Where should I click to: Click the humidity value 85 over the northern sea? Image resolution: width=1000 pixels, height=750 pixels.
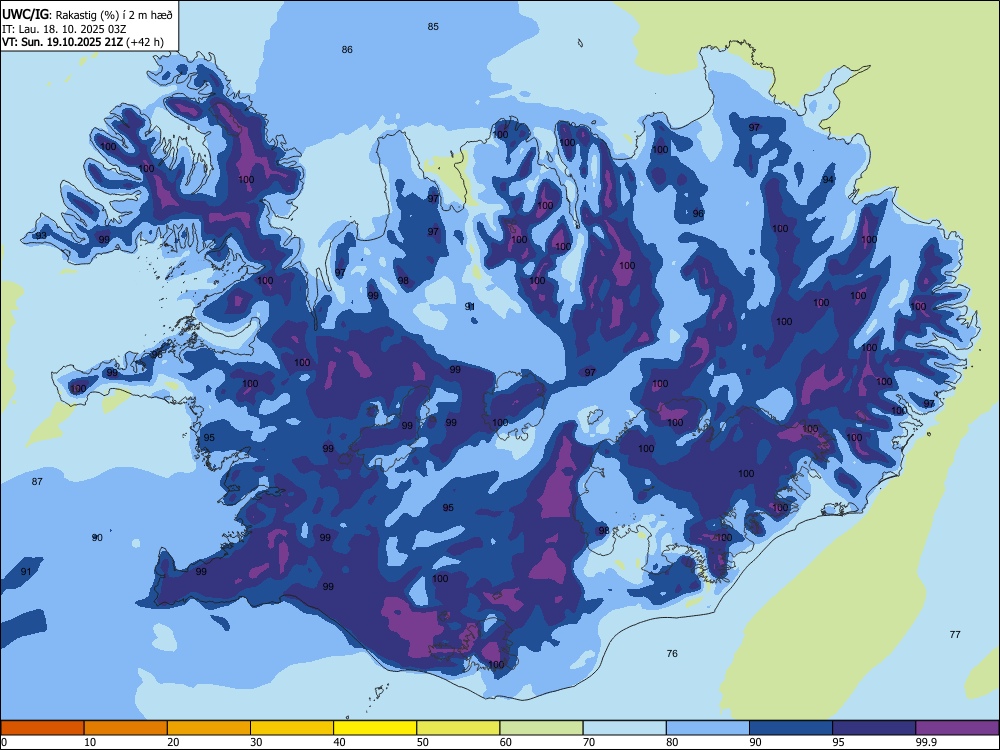coord(433,27)
